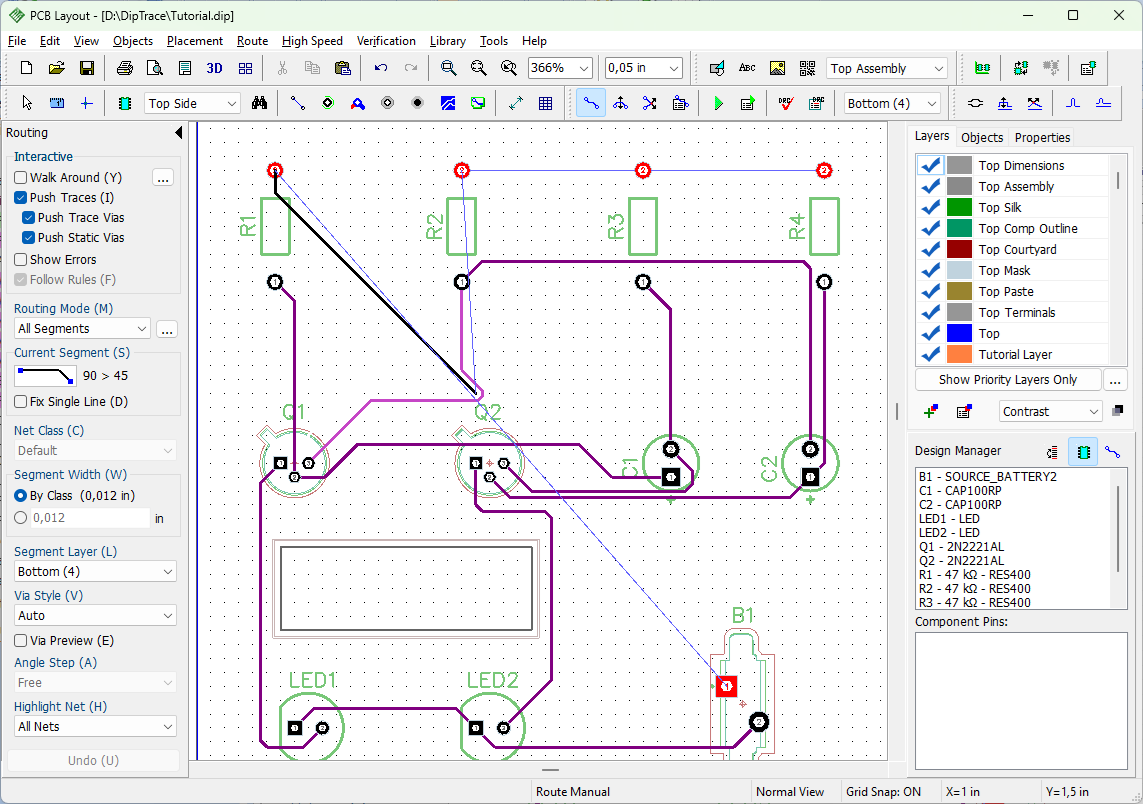The width and height of the screenshot is (1143, 804).
Task: Select the Place Ratline tool
Action: pos(297,103)
